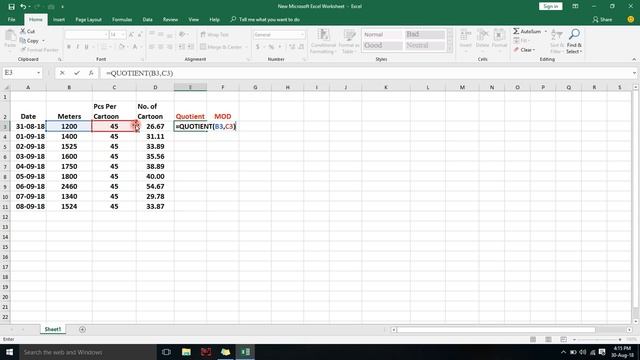Click the Find & Select magnifier icon
Viewport: 640px width, 360px height.
pyautogui.click(x=574, y=34)
